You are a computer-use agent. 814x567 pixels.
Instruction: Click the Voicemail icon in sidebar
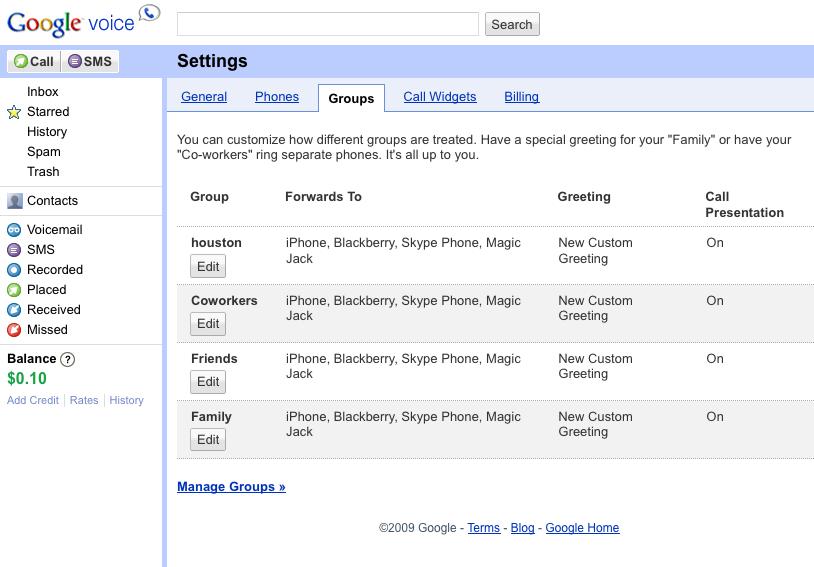click(14, 230)
